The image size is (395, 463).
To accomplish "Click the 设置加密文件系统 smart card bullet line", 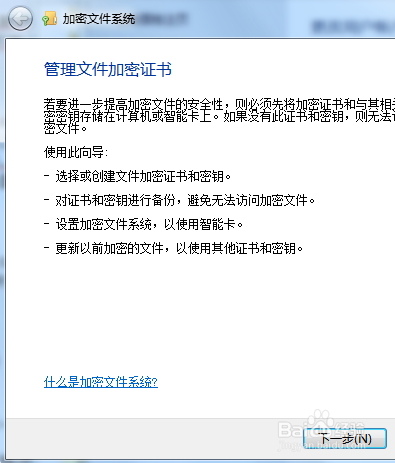I will [143, 224].
